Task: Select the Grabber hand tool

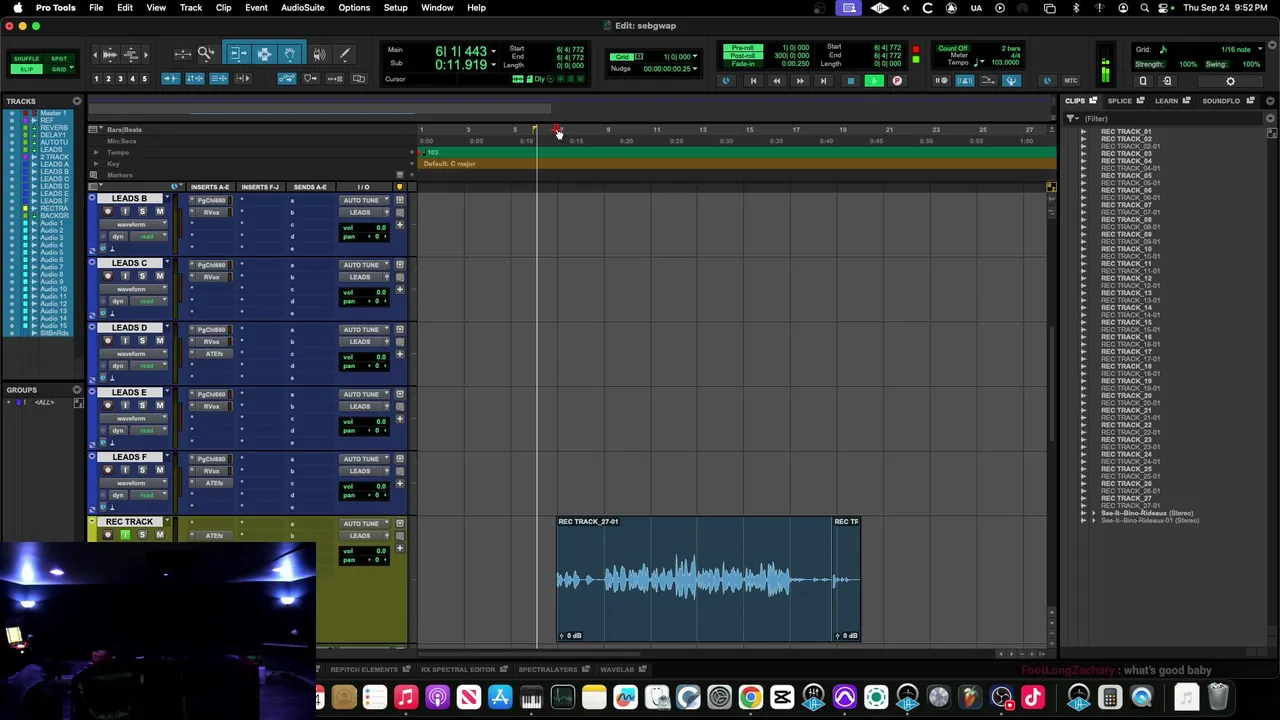Action: (290, 54)
